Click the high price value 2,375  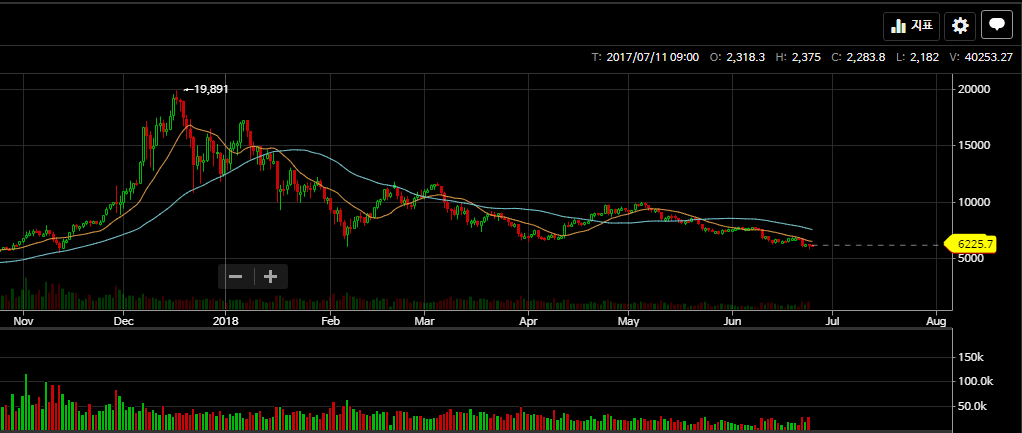(x=806, y=57)
